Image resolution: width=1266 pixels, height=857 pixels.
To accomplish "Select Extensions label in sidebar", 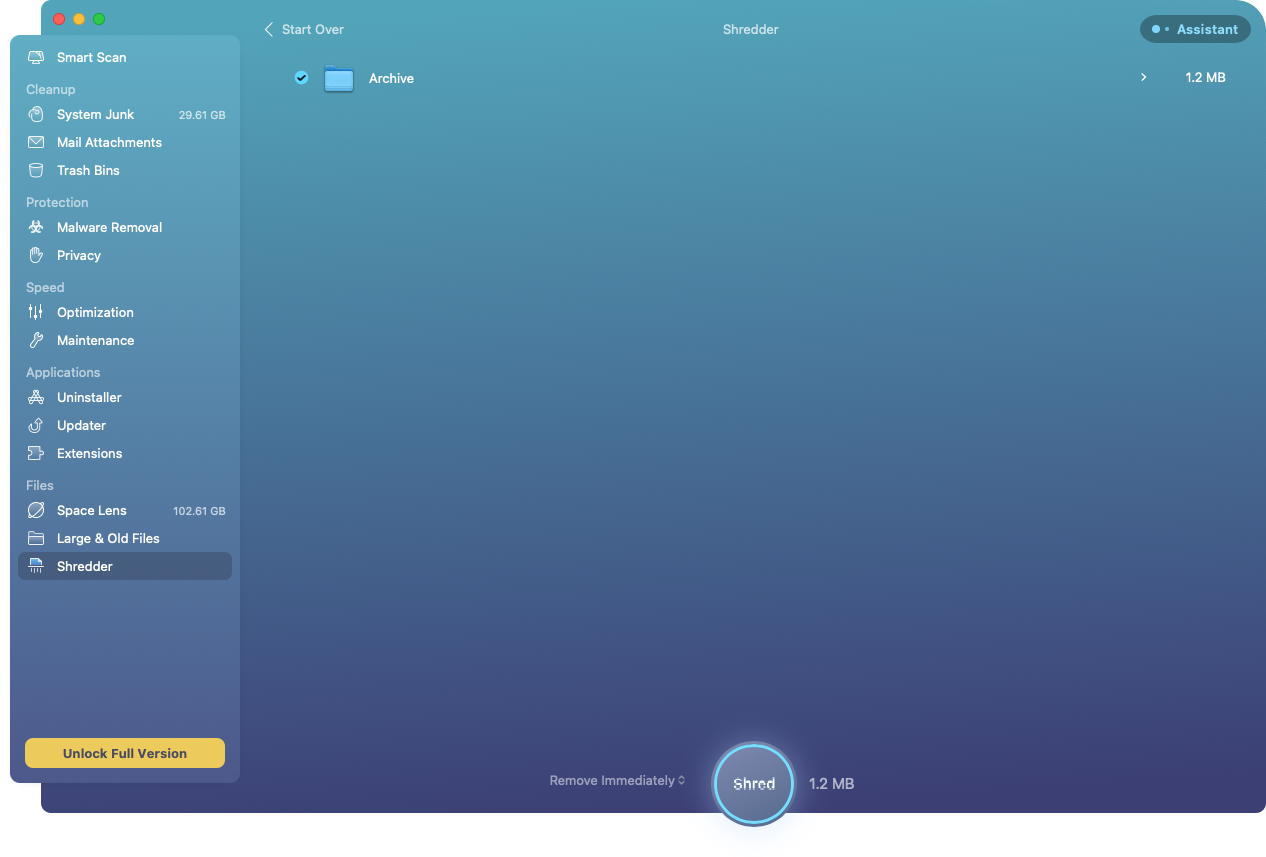I will (x=89, y=453).
